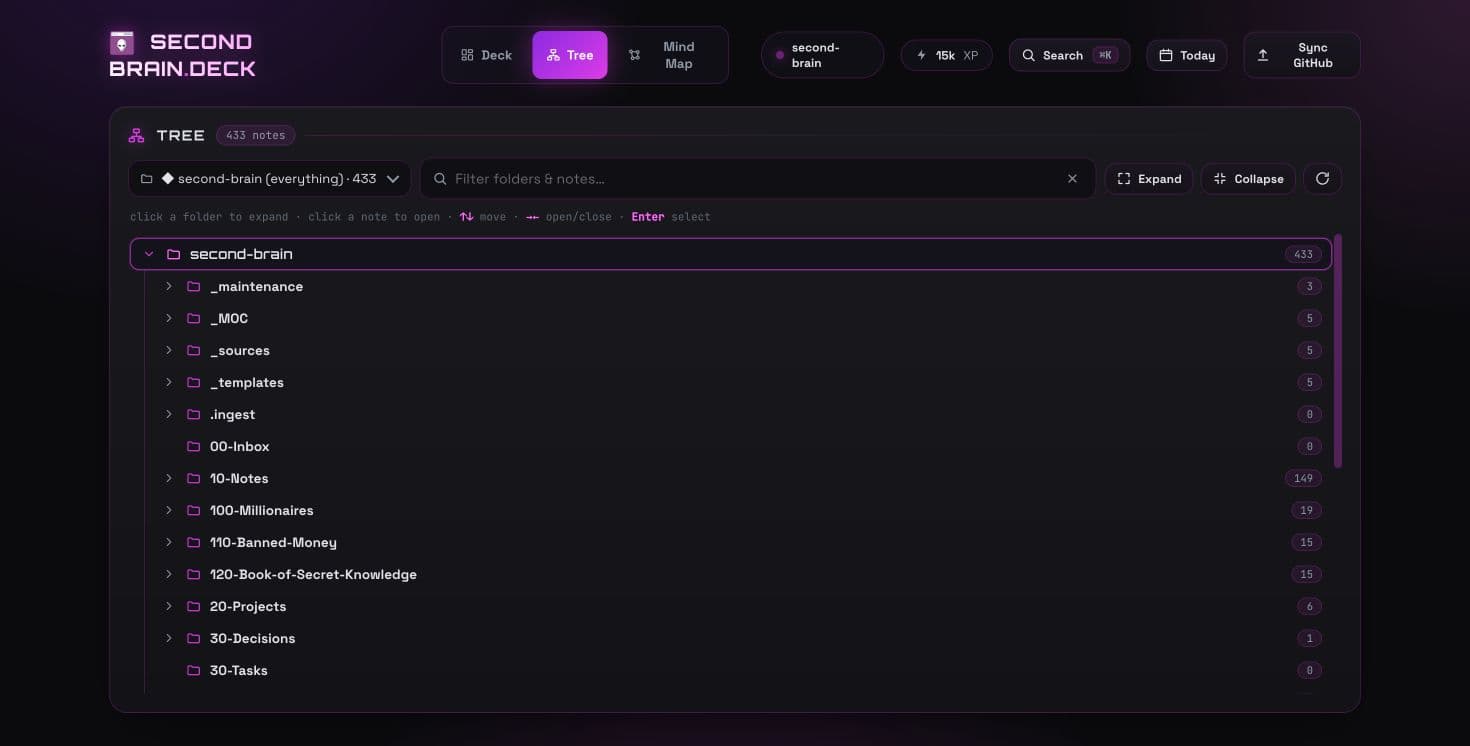This screenshot has width=1470, height=746.
Task: Select the 110-Banned-Money folder name
Action: point(273,542)
